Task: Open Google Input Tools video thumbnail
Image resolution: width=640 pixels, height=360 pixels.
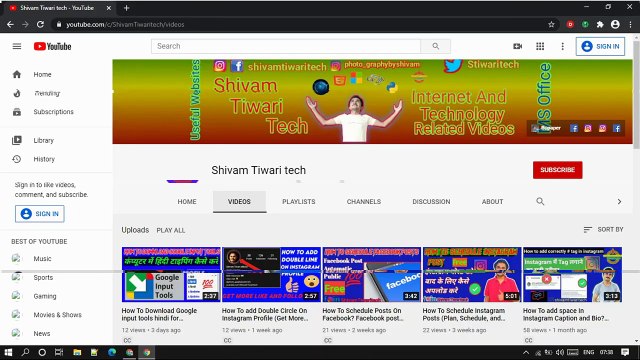Action: pos(171,274)
